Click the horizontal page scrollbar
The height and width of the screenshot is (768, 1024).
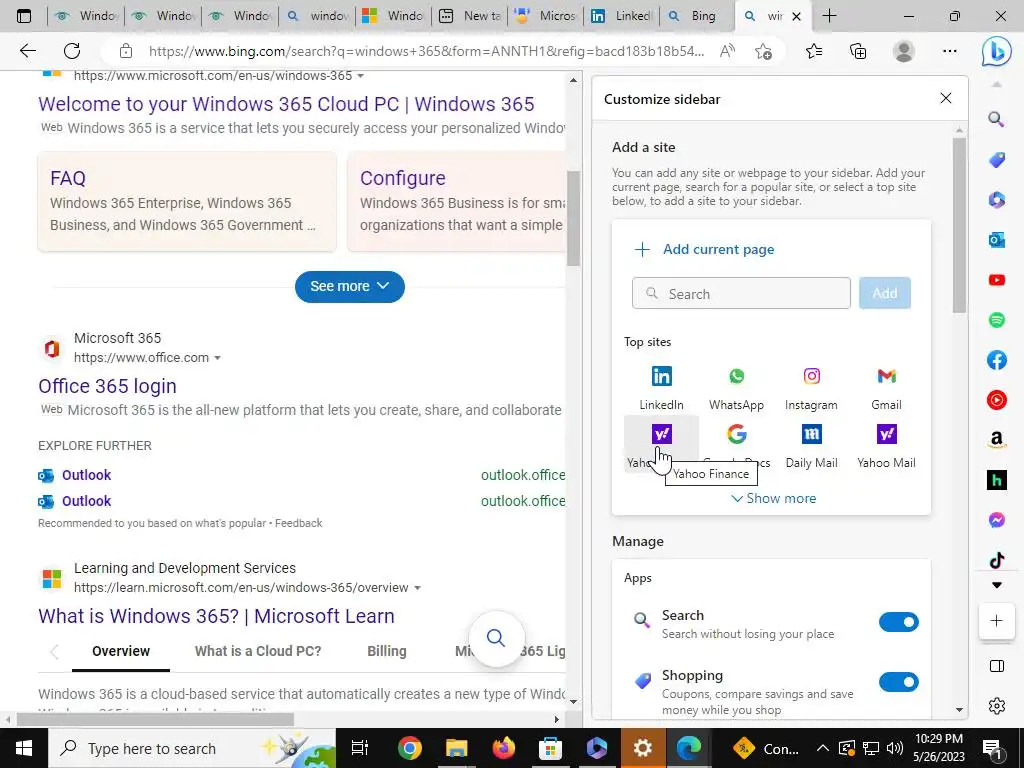(155, 719)
